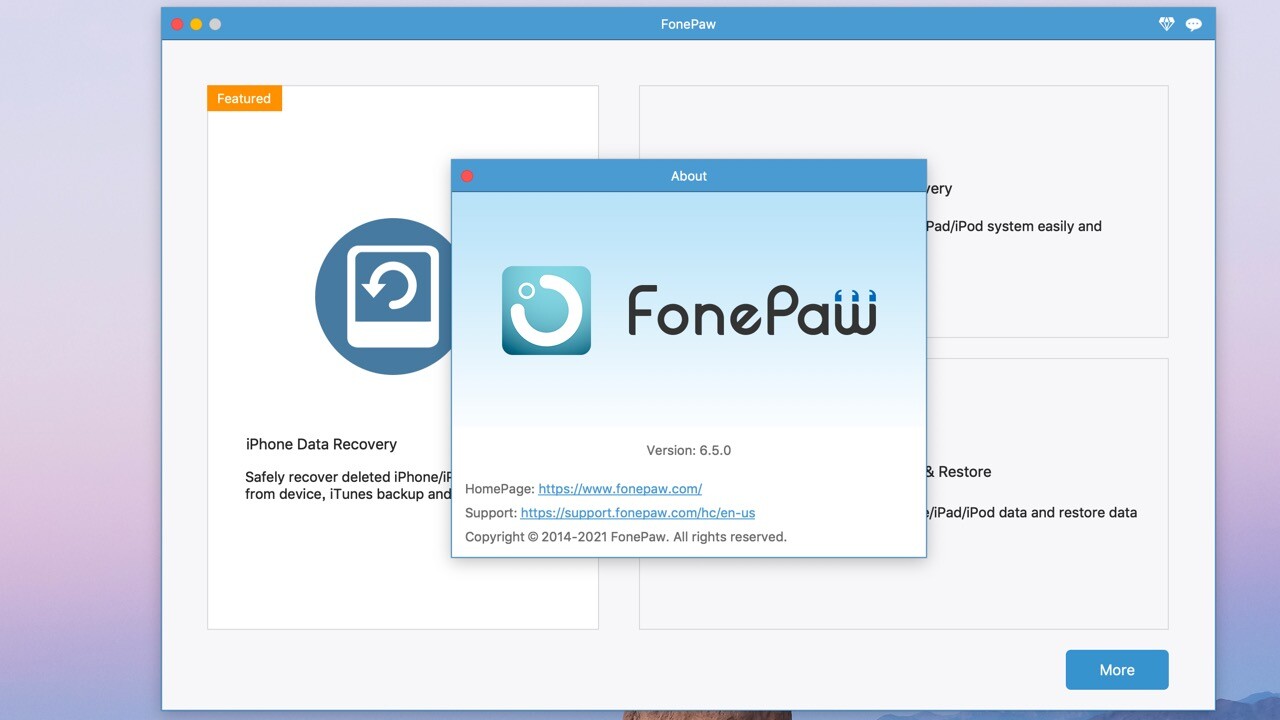Click the "Pad/iPod system easily and" text

click(1014, 226)
